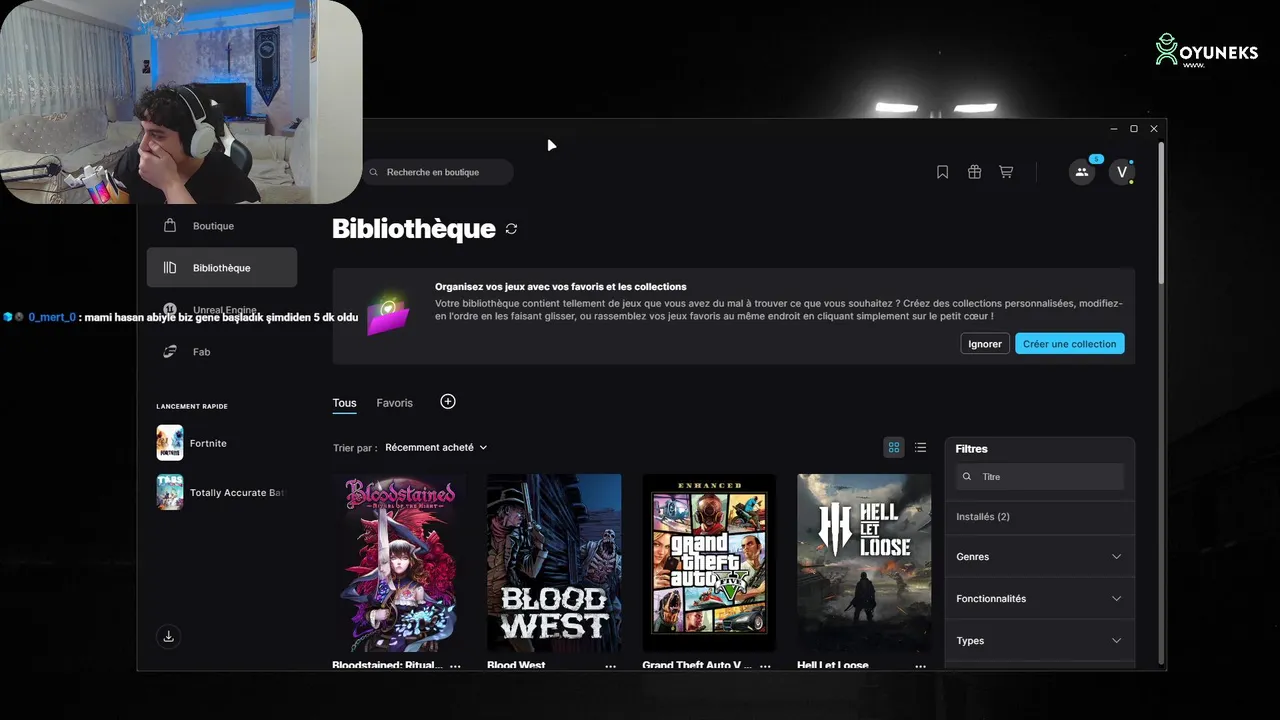Screen dimensions: 1280x720
Task: Open the Grand Theft Auto V cover
Action: tap(709, 563)
